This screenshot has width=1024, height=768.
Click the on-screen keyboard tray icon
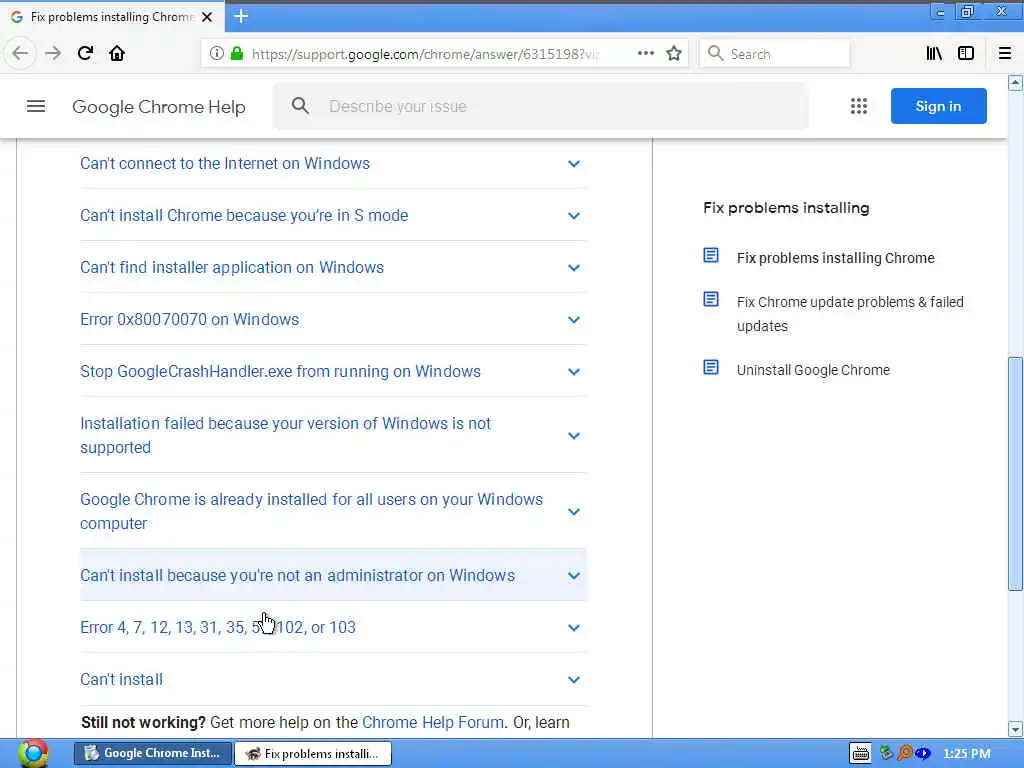coord(861,754)
